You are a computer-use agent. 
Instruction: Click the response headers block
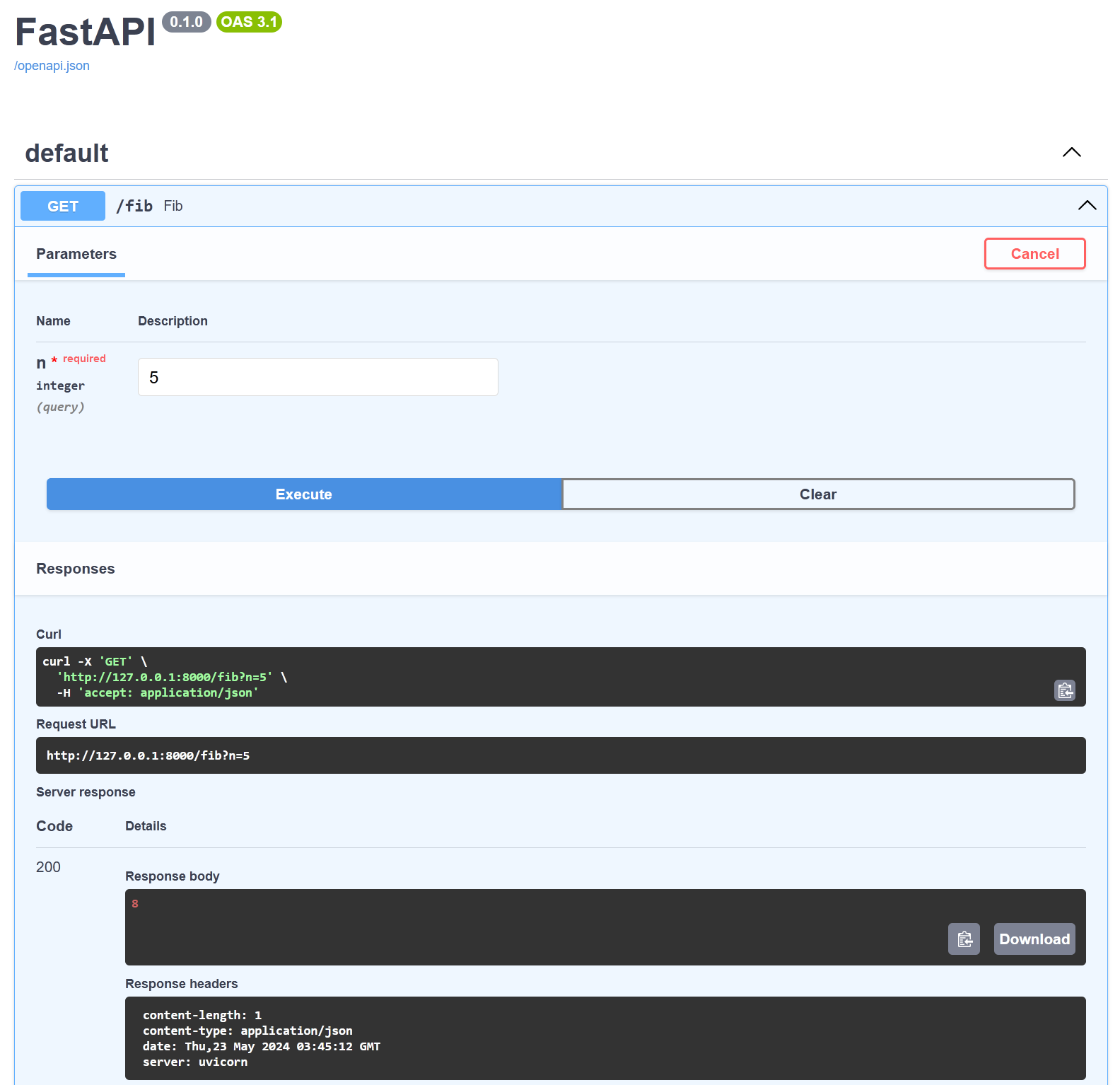(x=605, y=1038)
